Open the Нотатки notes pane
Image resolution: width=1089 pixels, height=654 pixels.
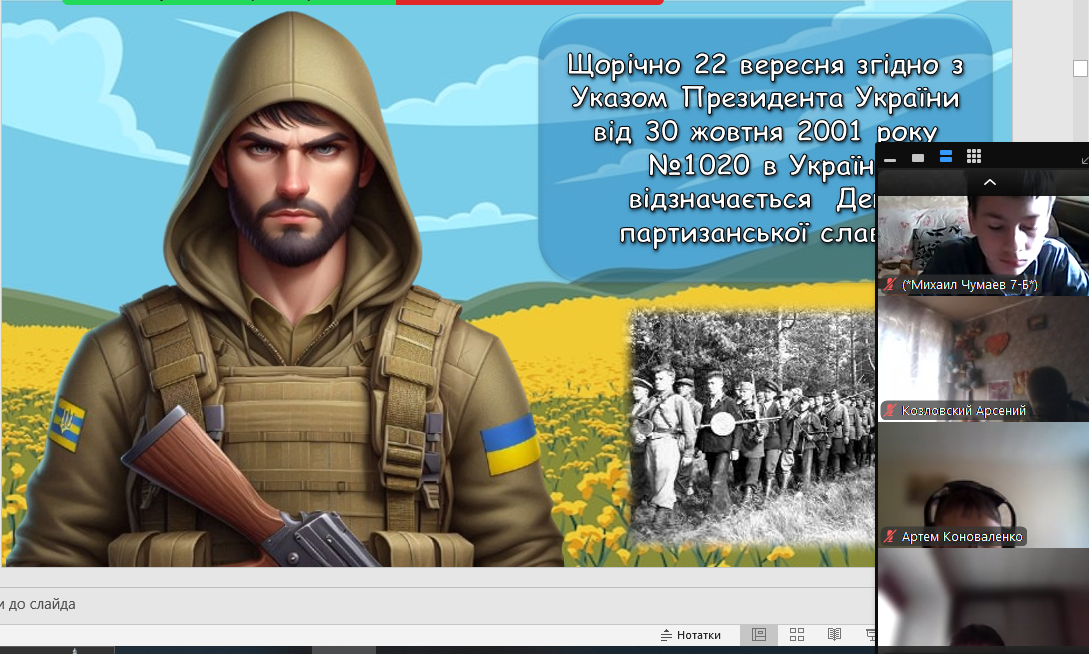690,635
